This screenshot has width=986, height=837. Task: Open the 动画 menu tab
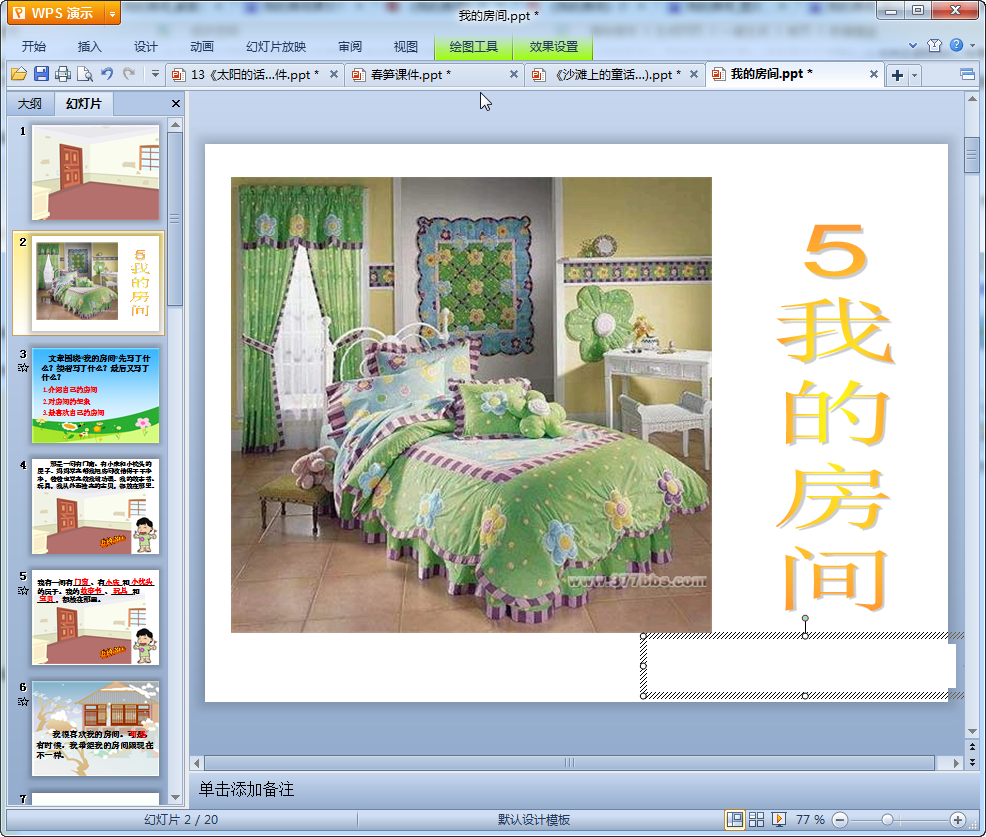pos(202,47)
